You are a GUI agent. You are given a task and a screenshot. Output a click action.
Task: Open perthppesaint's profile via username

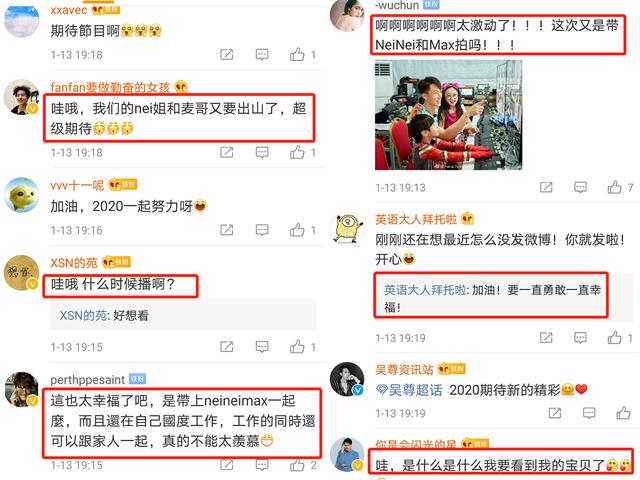pos(87,380)
